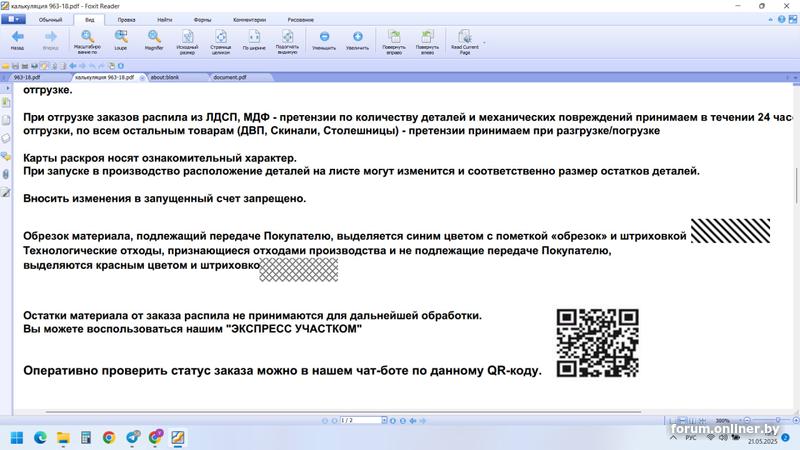Collapse the ribbon with the top-right arrow
800x450 pixels.
coord(770,20)
